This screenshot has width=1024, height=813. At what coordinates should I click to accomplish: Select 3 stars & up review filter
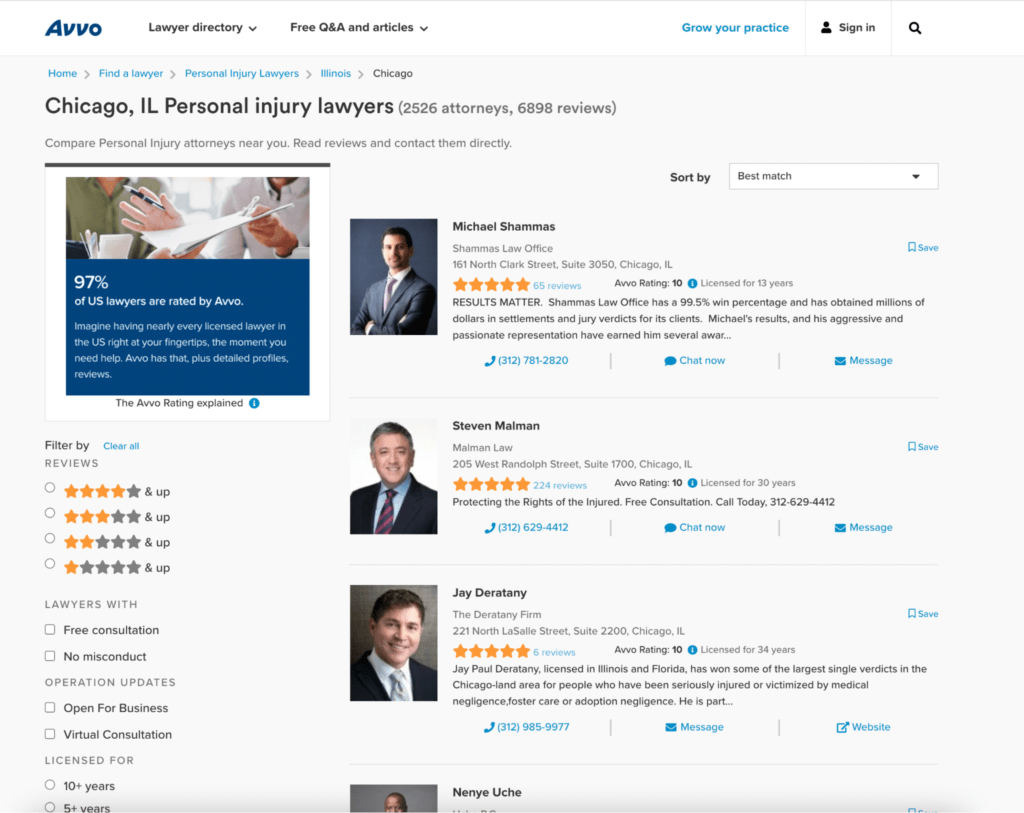(x=50, y=513)
